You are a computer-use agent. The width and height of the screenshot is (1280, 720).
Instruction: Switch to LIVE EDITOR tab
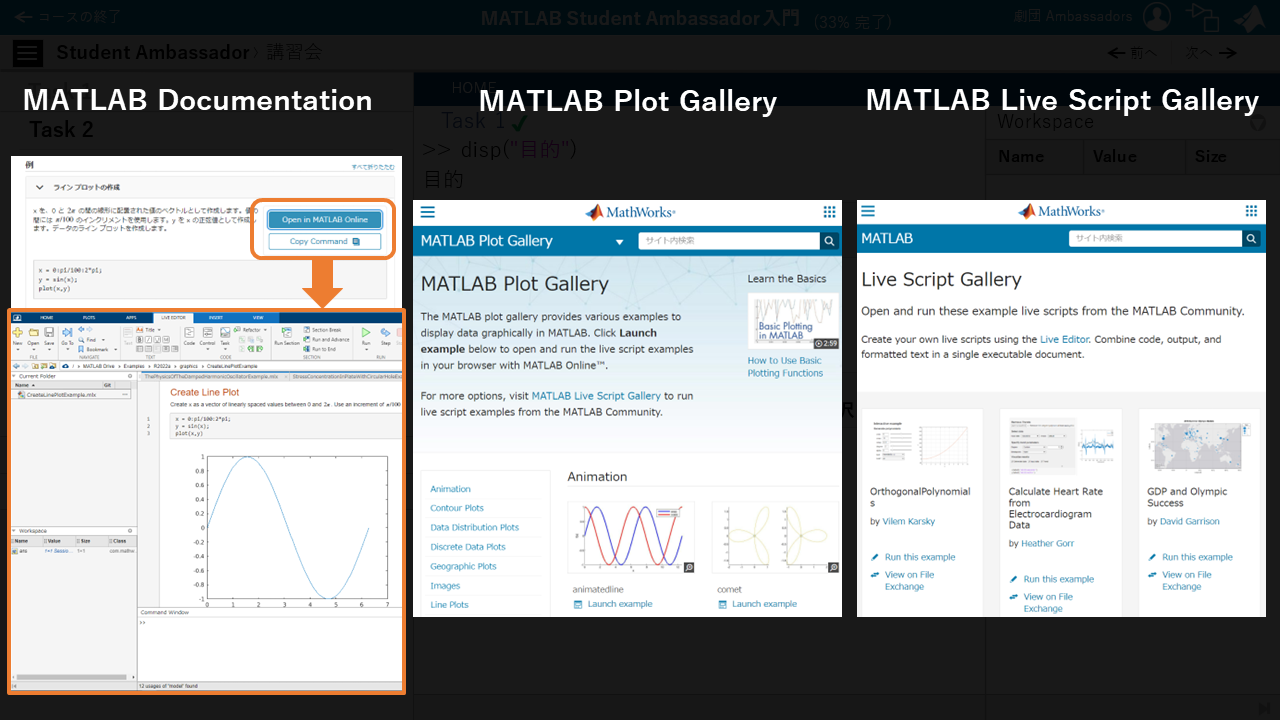[x=173, y=318]
